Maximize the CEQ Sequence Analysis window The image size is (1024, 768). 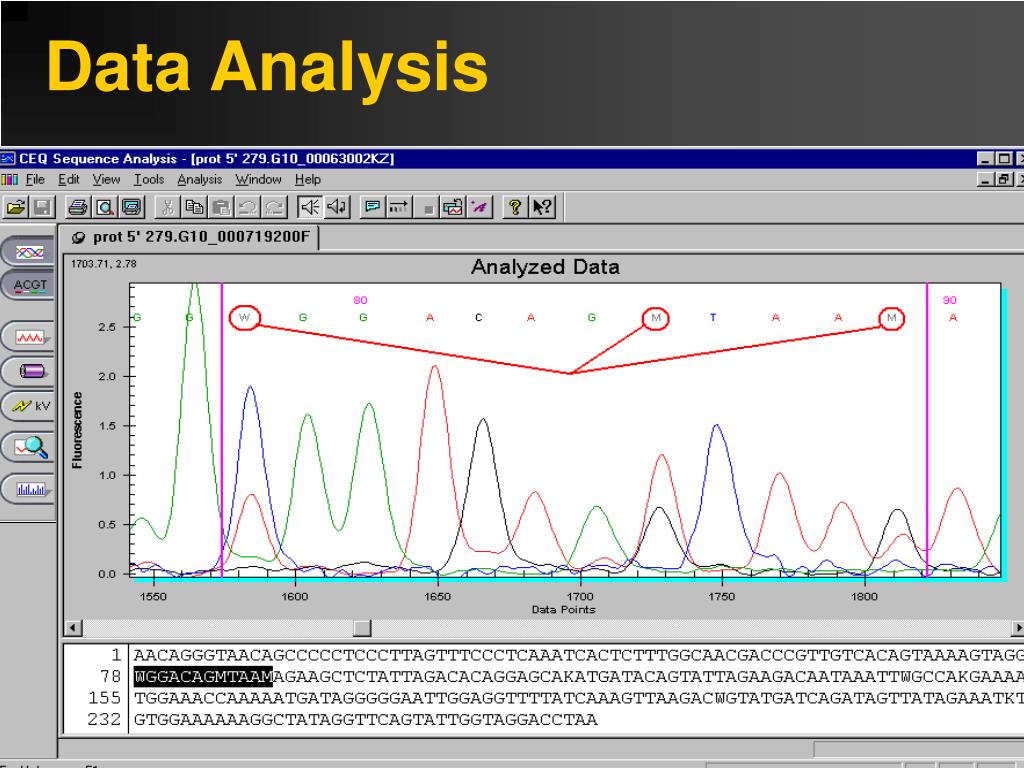point(1004,159)
